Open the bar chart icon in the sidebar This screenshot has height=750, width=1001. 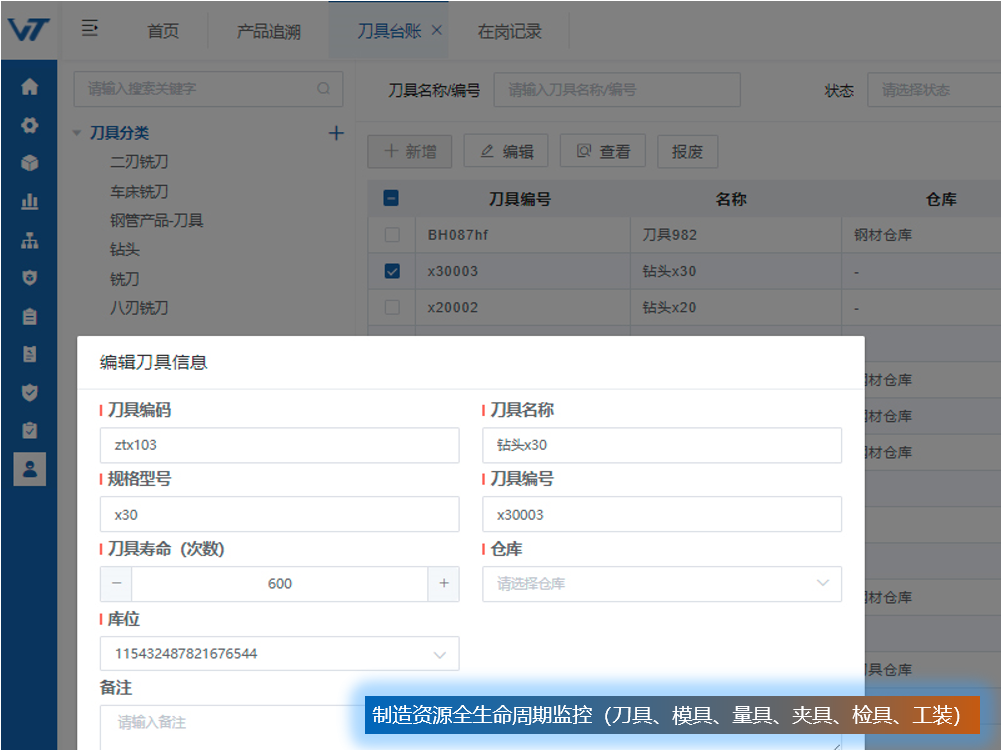click(29, 201)
